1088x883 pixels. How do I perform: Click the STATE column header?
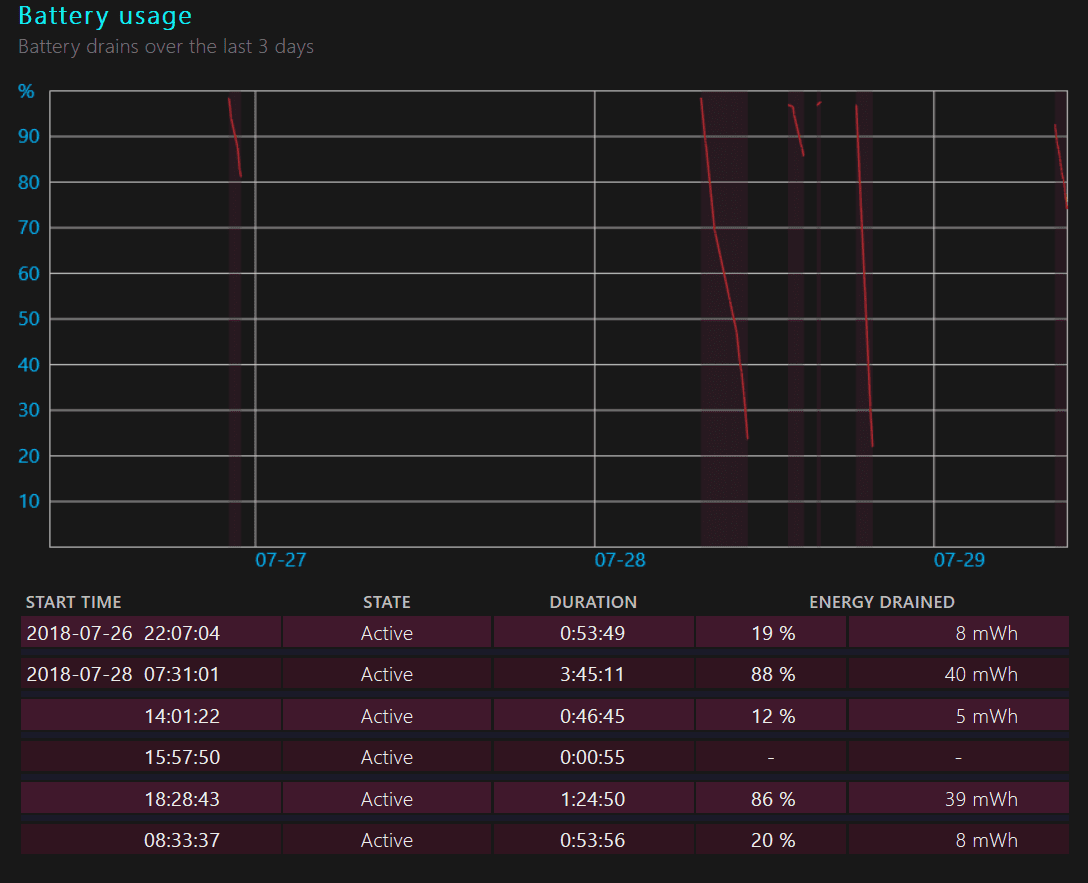tap(386, 602)
